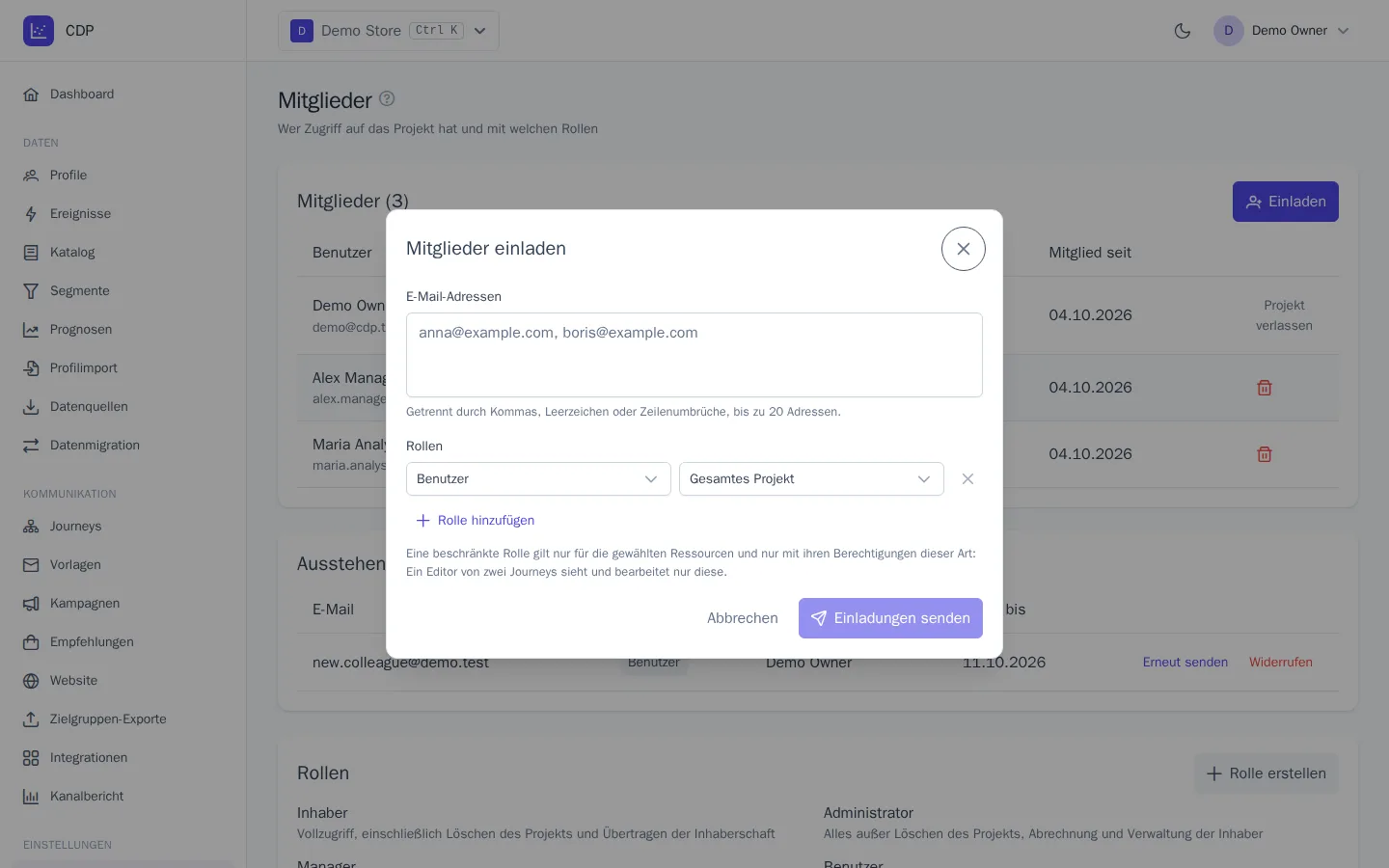This screenshot has height=868, width=1389.
Task: Remove the Benutzer role row
Action: pyautogui.click(x=967, y=479)
